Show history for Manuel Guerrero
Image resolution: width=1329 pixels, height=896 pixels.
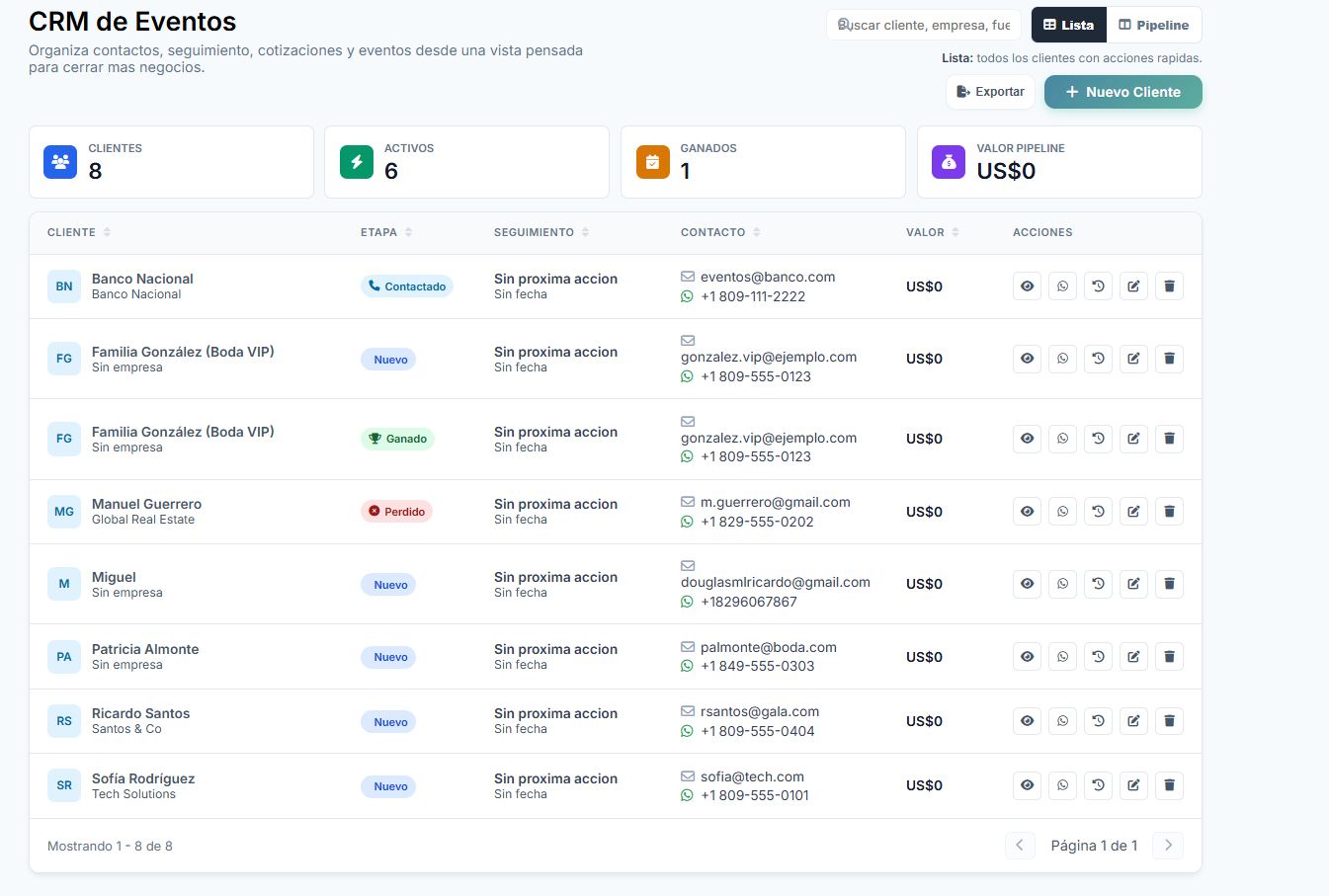click(x=1098, y=512)
